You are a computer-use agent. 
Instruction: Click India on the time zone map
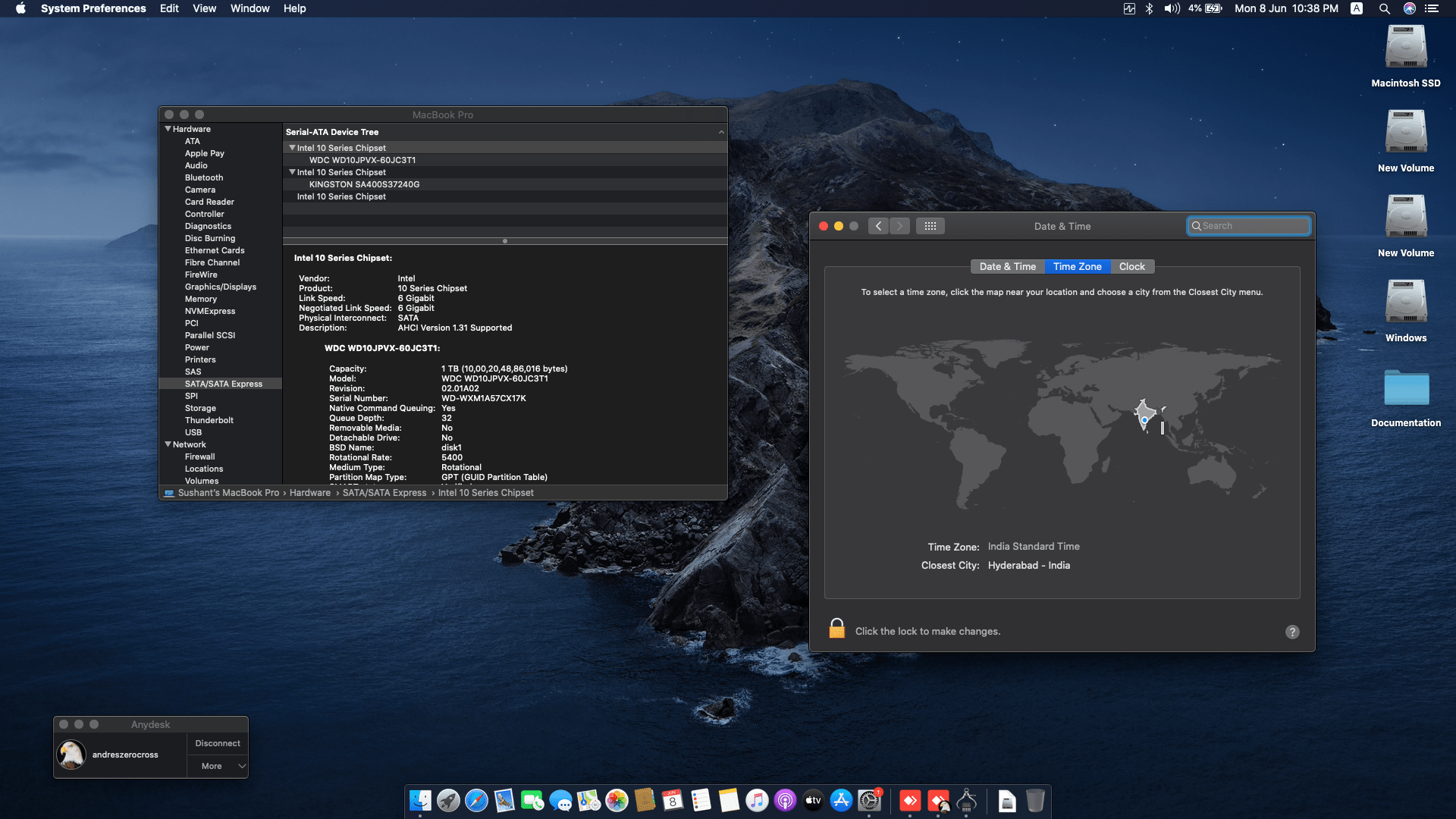[1144, 416]
